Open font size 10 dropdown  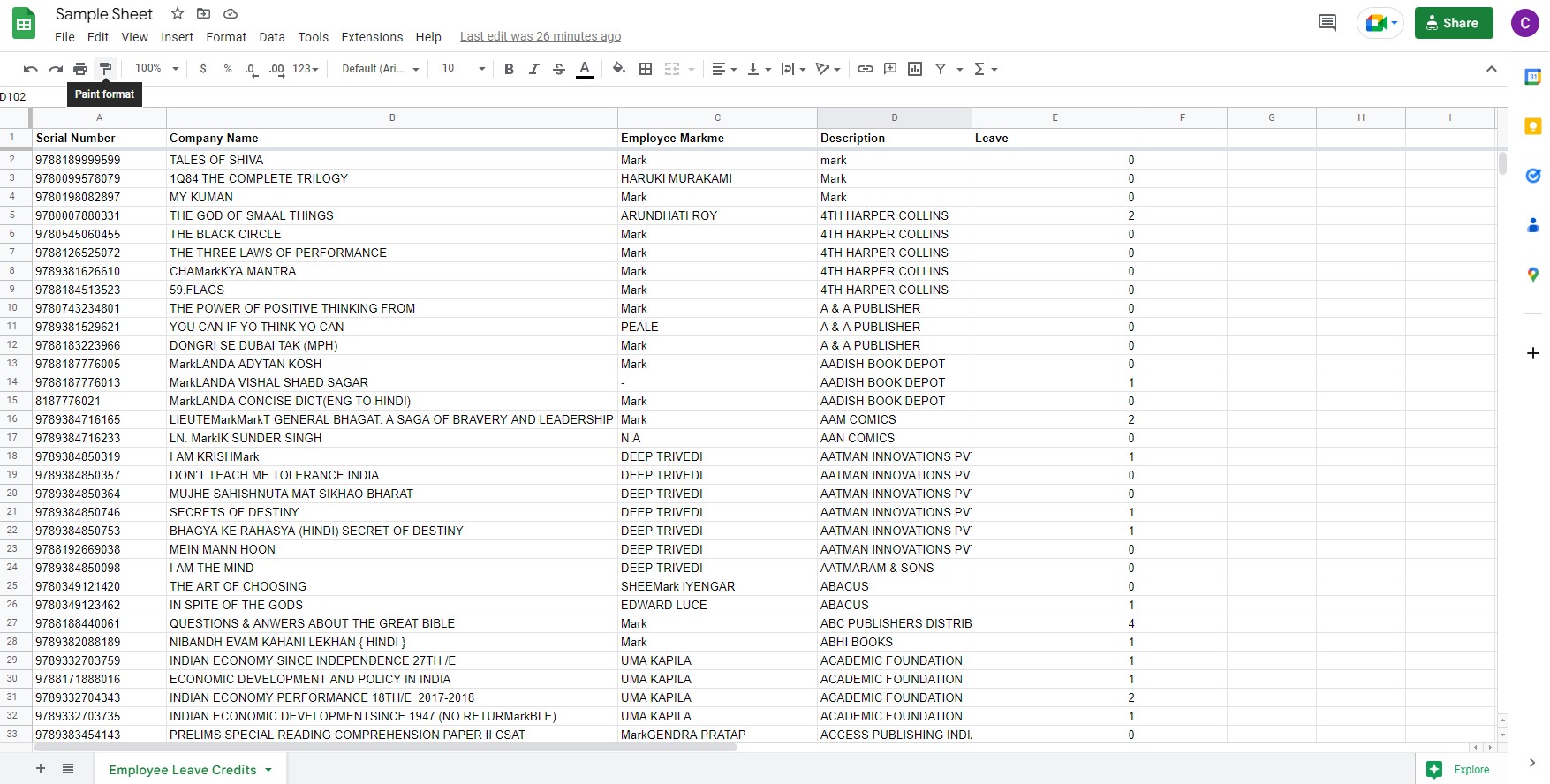point(464,69)
